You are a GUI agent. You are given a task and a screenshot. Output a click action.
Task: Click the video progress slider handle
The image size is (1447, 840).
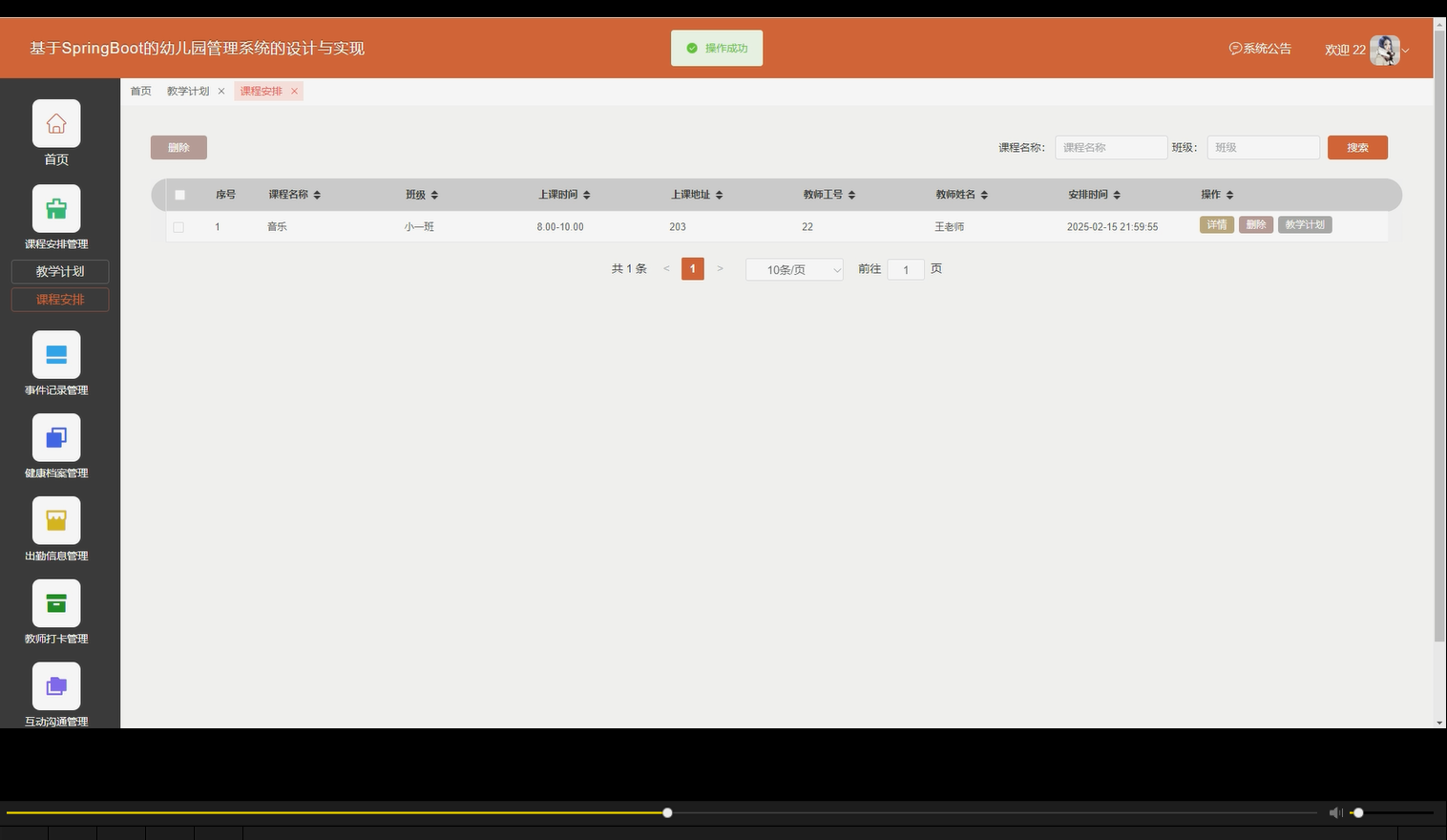click(x=667, y=812)
